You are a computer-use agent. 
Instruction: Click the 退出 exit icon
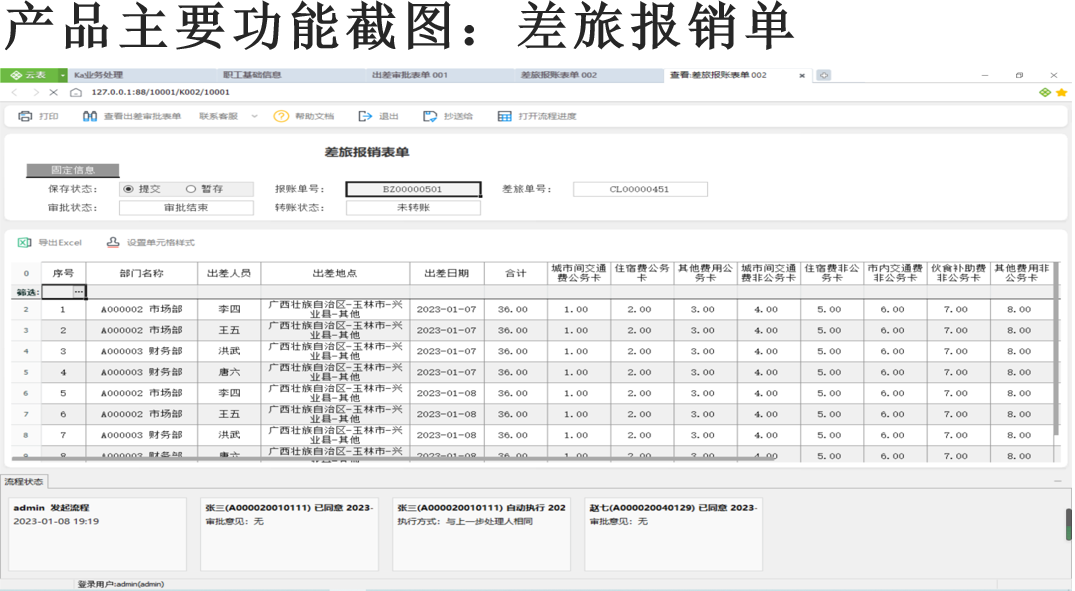365,117
